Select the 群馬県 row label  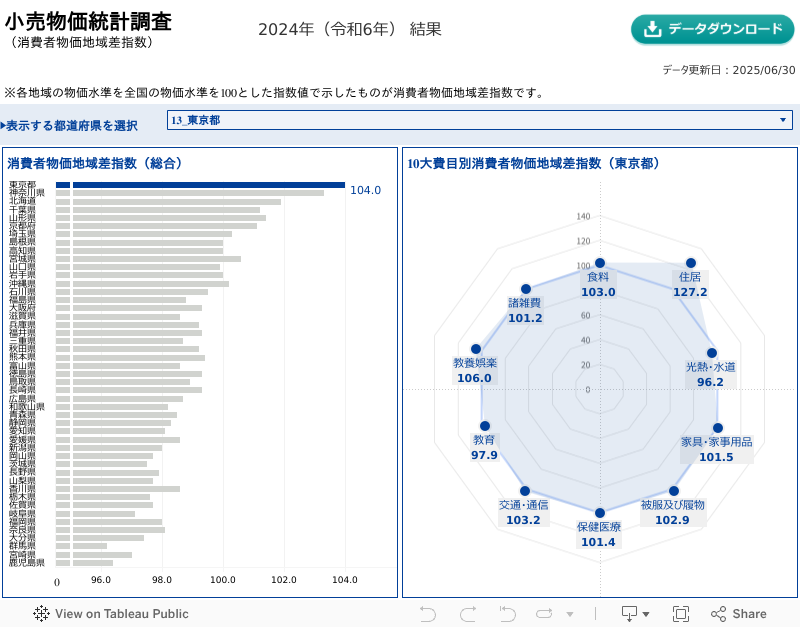22,546
